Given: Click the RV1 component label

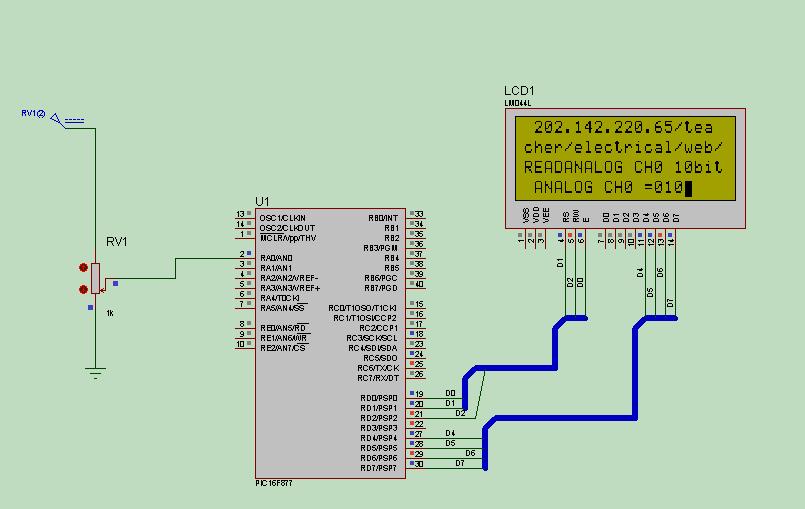Looking at the screenshot, I should click(x=117, y=242).
